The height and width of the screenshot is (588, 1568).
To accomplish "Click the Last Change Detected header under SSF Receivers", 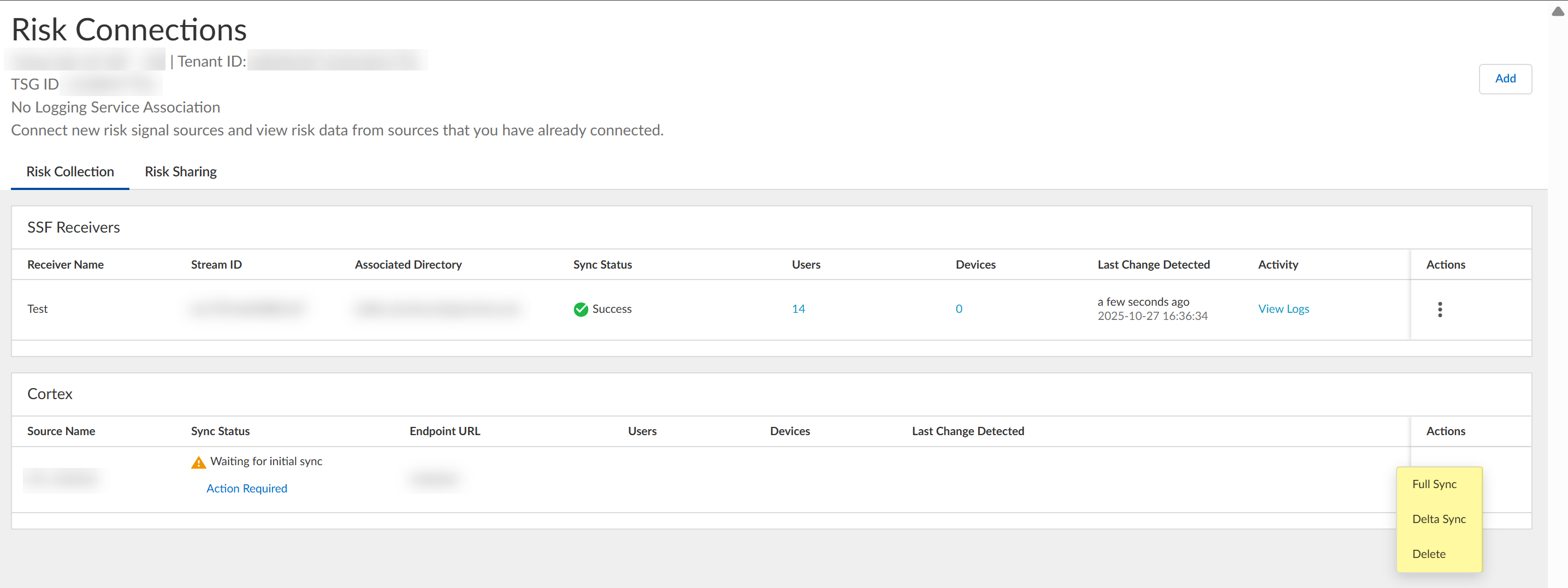I will [x=1153, y=264].
